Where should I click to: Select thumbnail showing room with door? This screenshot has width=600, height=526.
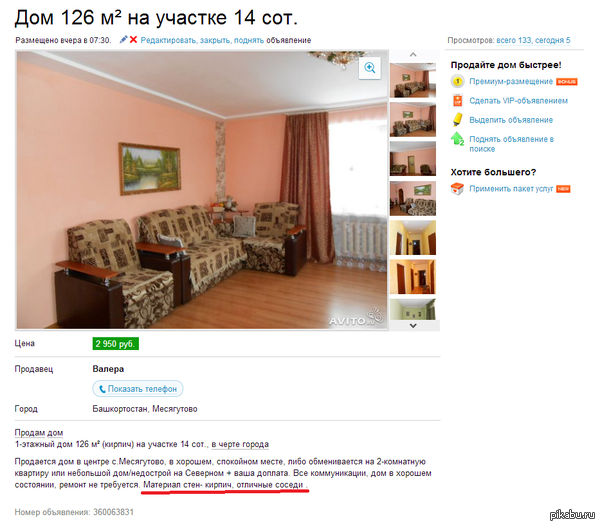pyautogui.click(x=413, y=159)
